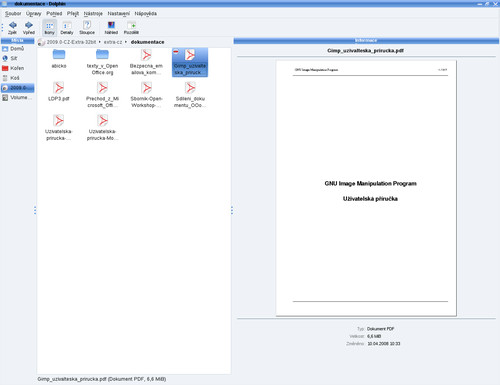The width and height of the screenshot is (500, 385).
Task: Select the 2009.0 disc place entry
Action: [17, 88]
